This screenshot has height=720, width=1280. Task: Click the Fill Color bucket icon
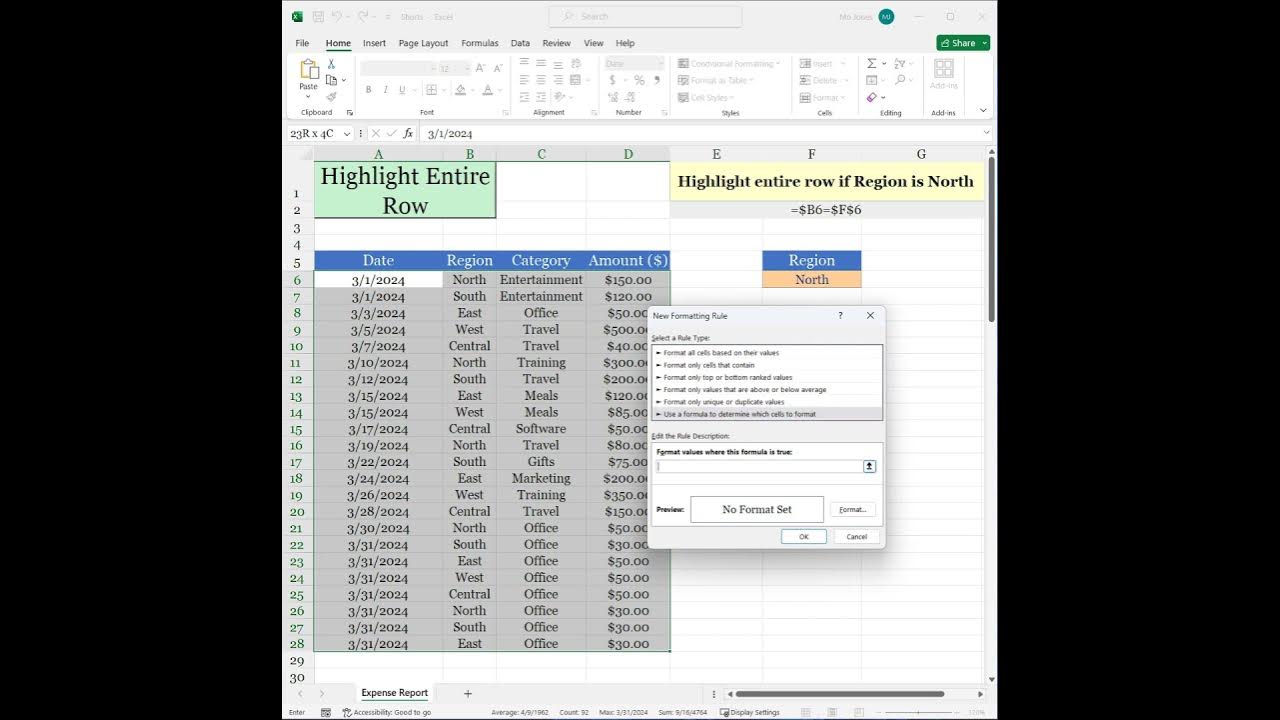(x=460, y=90)
